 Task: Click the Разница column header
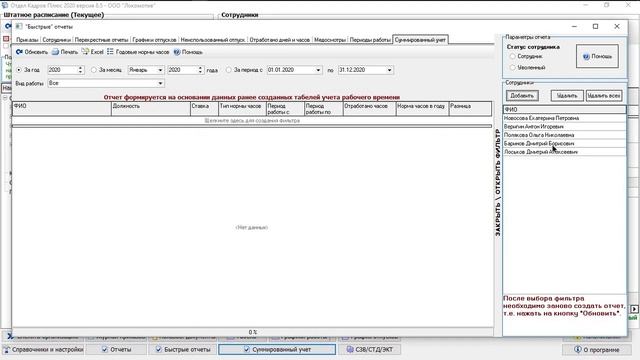[x=470, y=109]
